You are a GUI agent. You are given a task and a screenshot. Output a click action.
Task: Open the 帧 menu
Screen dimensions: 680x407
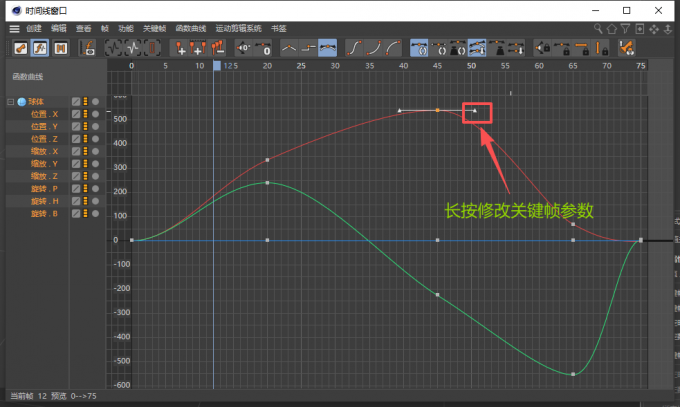pos(105,29)
